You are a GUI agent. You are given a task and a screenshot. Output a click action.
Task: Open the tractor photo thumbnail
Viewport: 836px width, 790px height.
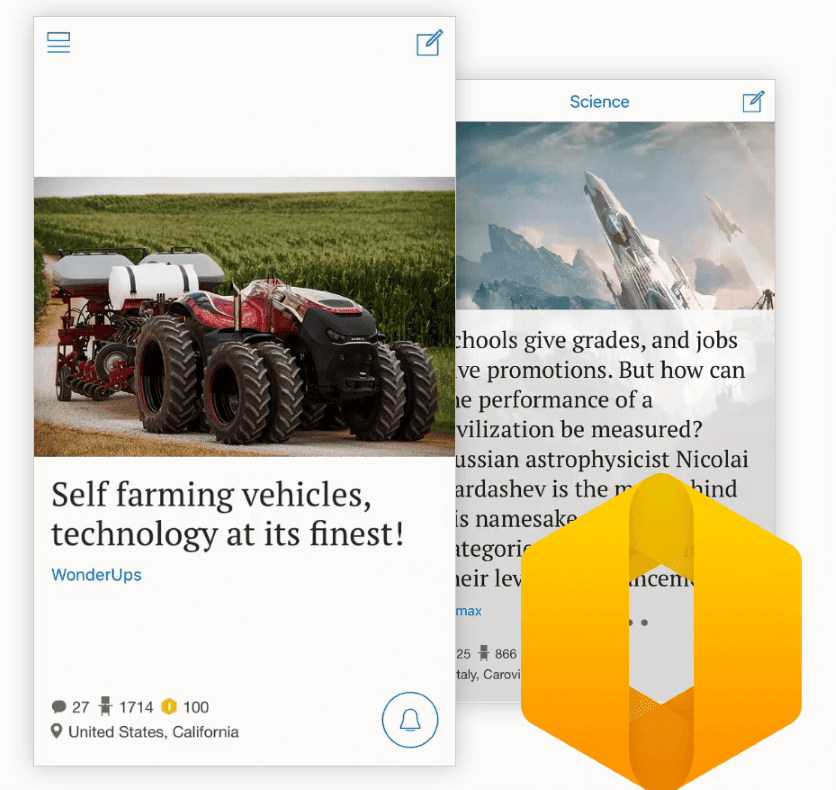[245, 317]
